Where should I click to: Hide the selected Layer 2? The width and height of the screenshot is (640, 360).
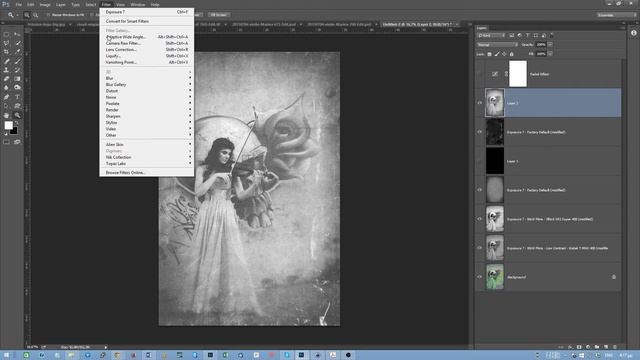pos(480,103)
